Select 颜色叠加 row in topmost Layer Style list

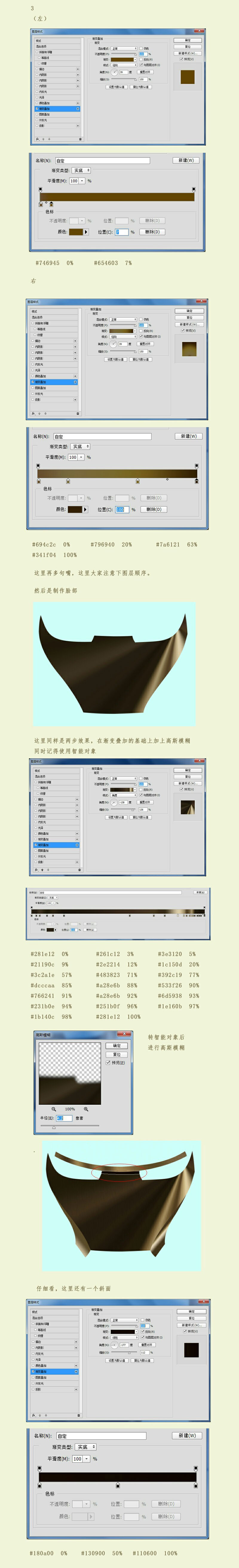pyautogui.click(x=57, y=103)
